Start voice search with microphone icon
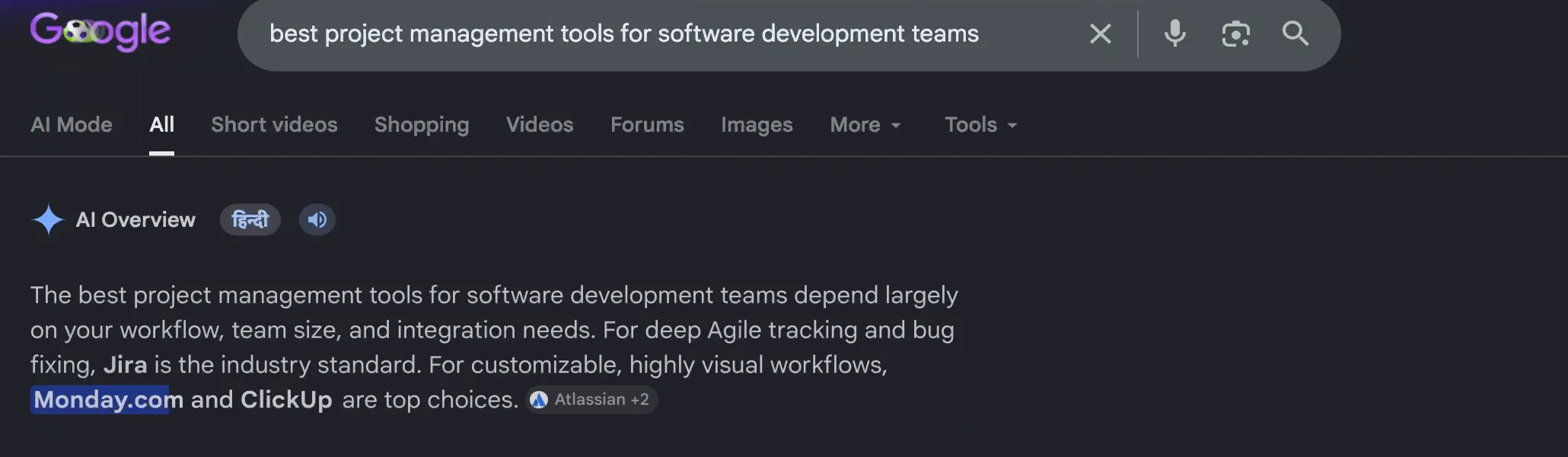 1174,34
